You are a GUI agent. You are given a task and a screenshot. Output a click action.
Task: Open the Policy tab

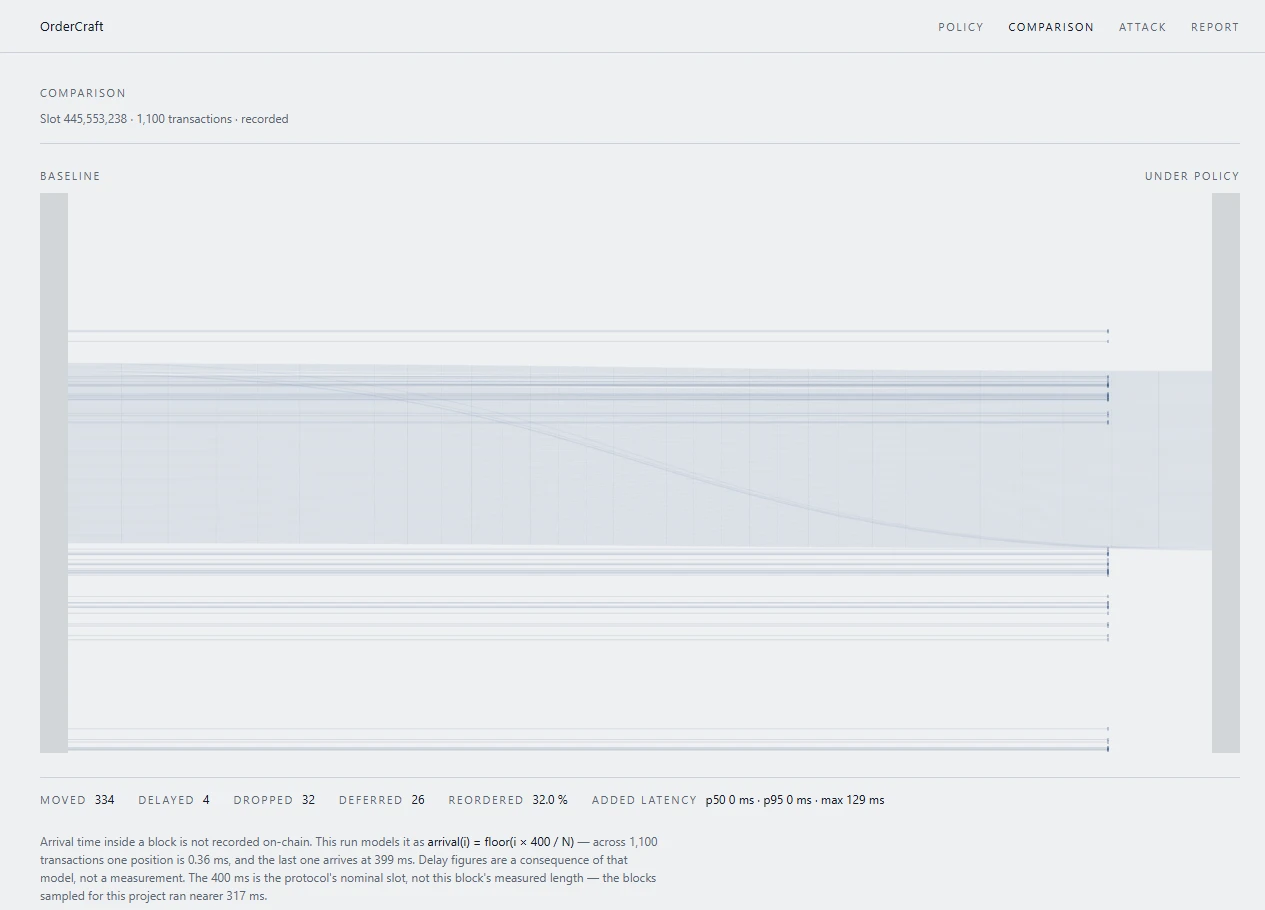960,27
